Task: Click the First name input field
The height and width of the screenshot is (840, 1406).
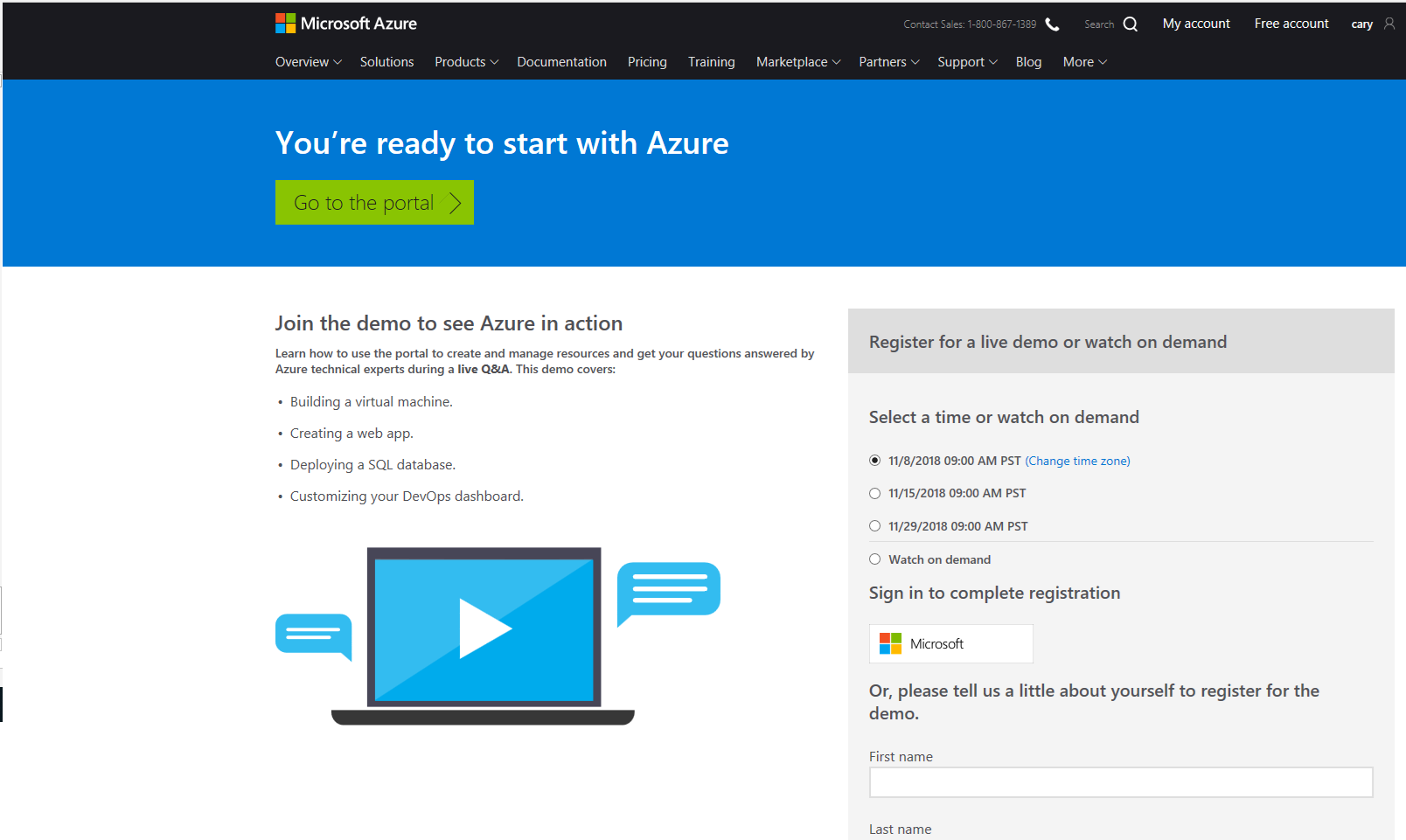Action: [1121, 782]
